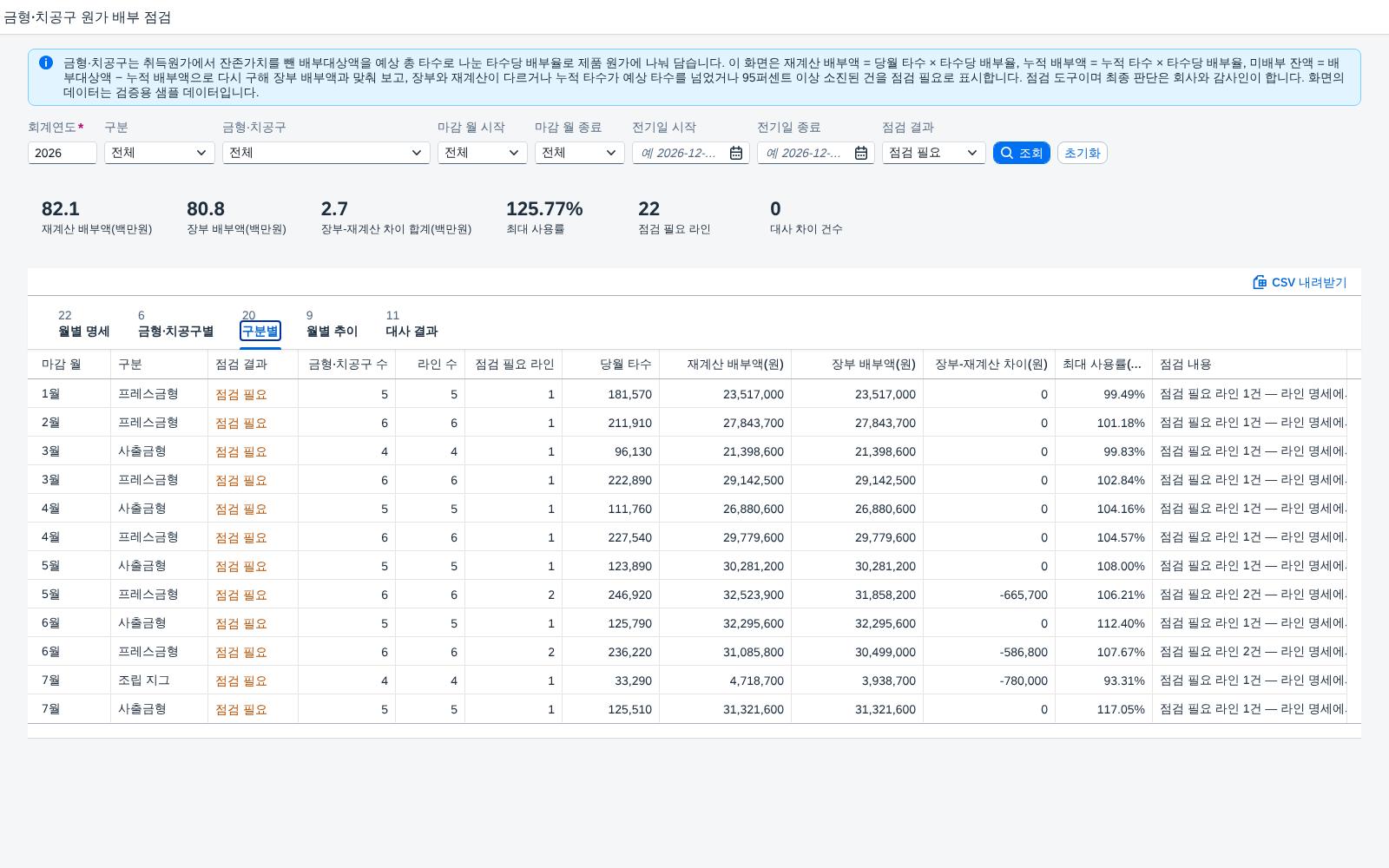The width and height of the screenshot is (1389, 868).
Task: Open the 전기일 시작 calendar picker icon
Action: [x=736, y=153]
